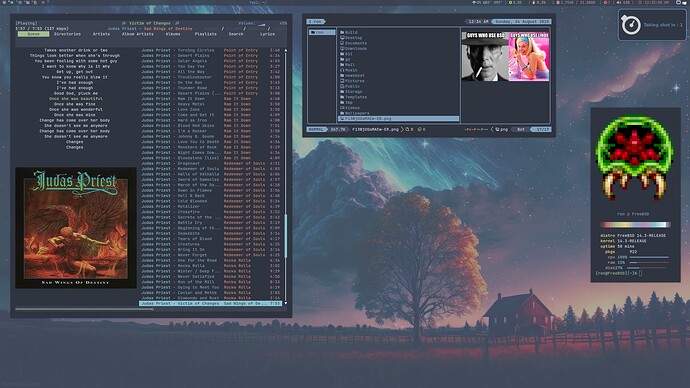Select the Never Forget track row

click(211, 255)
